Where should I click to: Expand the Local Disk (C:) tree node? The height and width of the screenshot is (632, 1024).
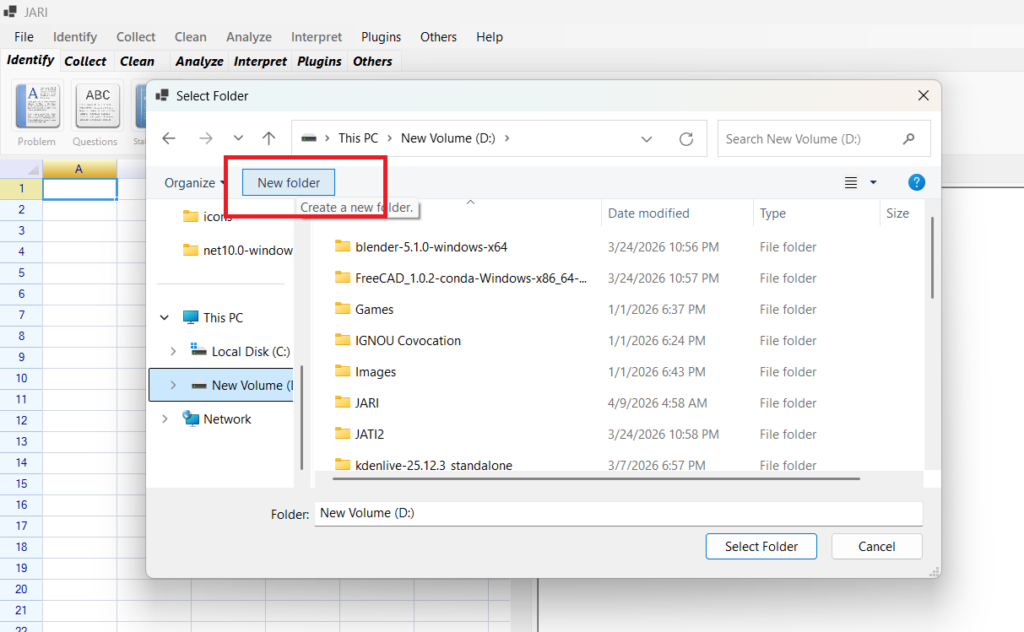tap(173, 351)
